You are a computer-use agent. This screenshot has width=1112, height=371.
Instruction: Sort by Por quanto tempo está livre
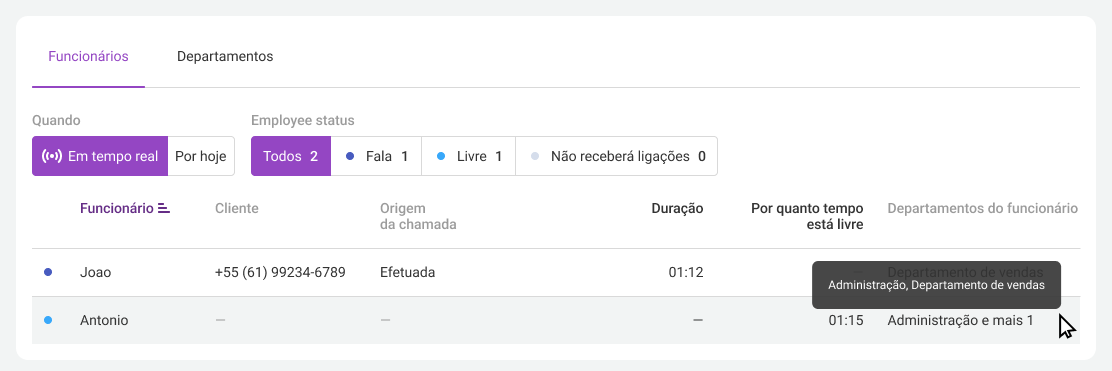tap(807, 216)
